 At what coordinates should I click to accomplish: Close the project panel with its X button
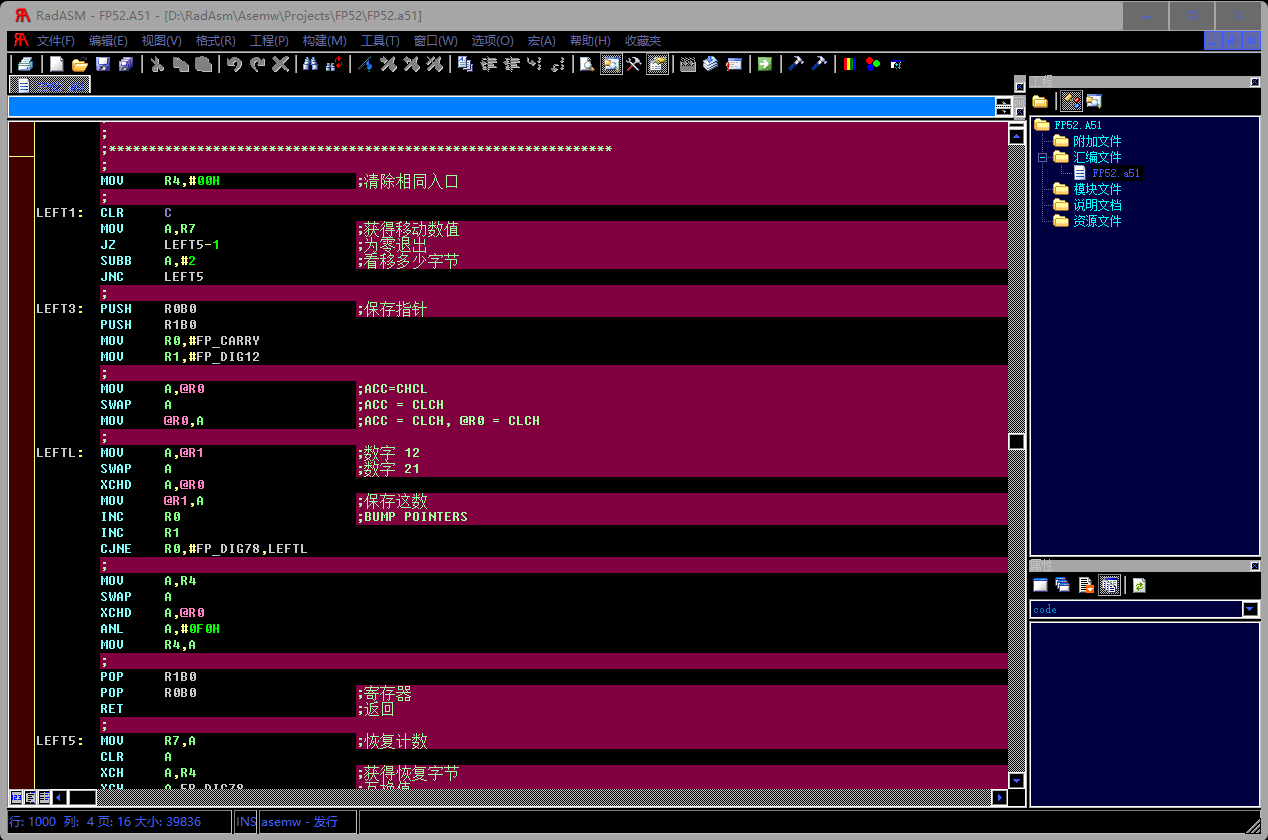point(1254,82)
